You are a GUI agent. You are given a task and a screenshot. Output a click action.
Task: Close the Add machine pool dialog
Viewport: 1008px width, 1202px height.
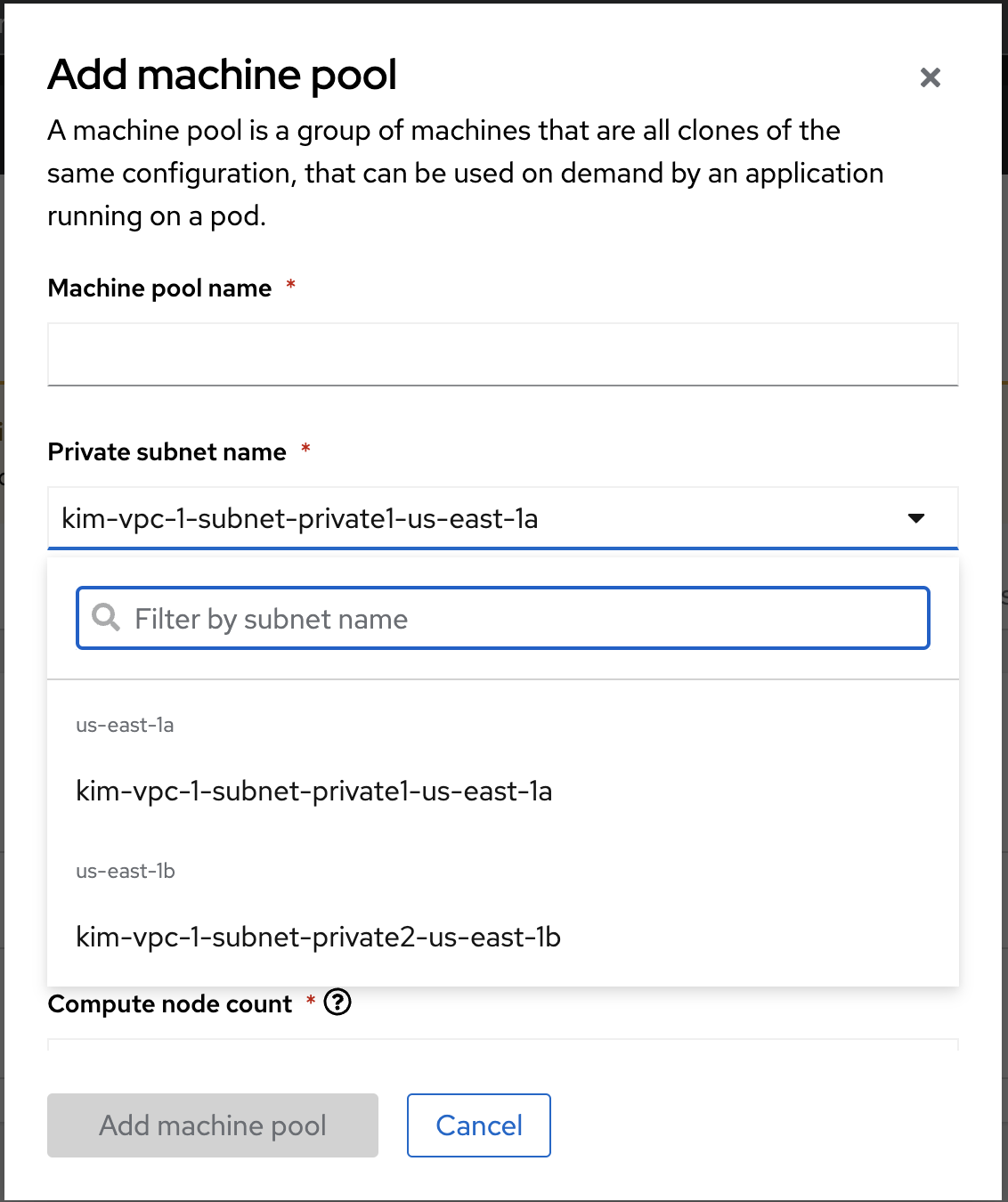(930, 78)
